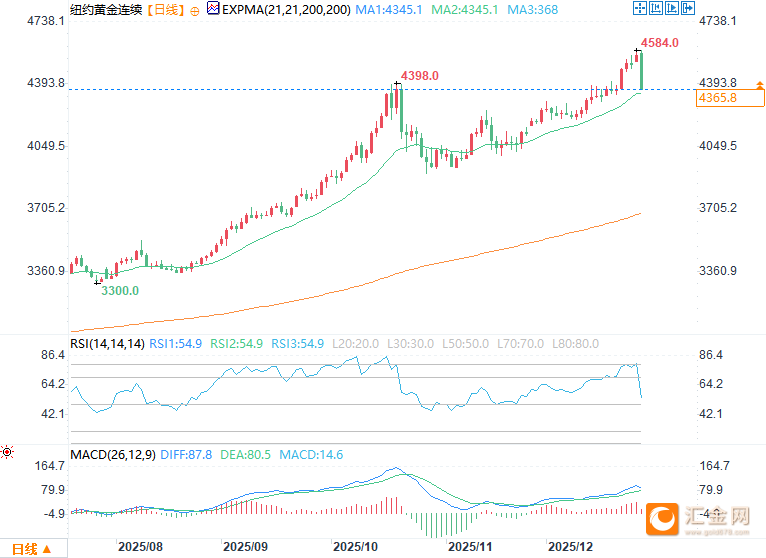Click the right axis value 3360.9
The height and width of the screenshot is (558, 766).
tap(718, 271)
